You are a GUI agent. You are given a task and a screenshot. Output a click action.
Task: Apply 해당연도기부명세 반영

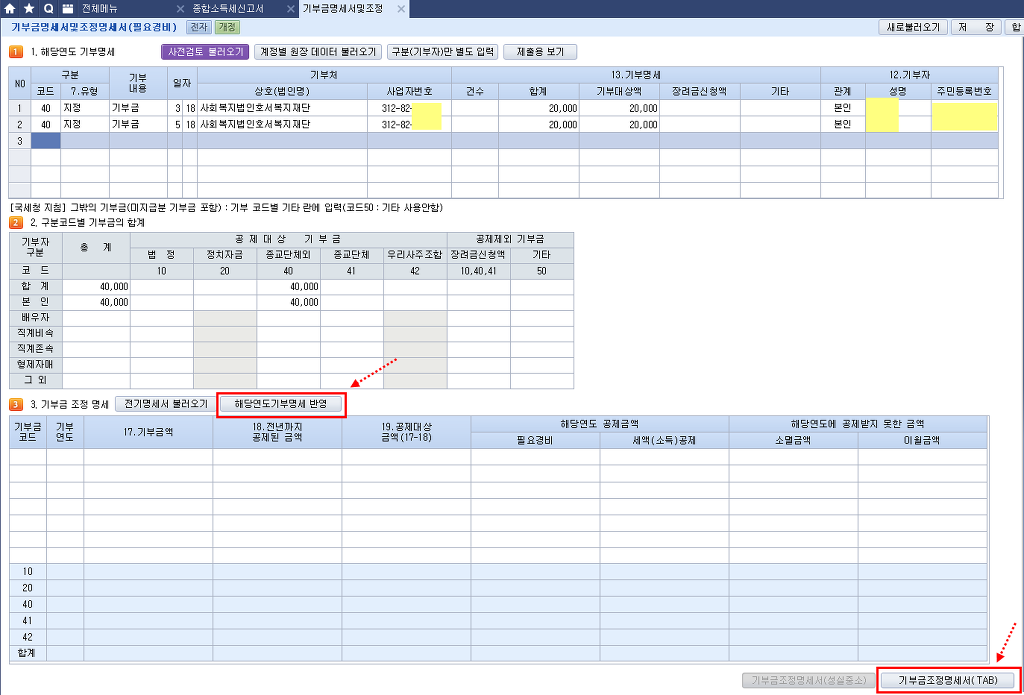point(282,404)
